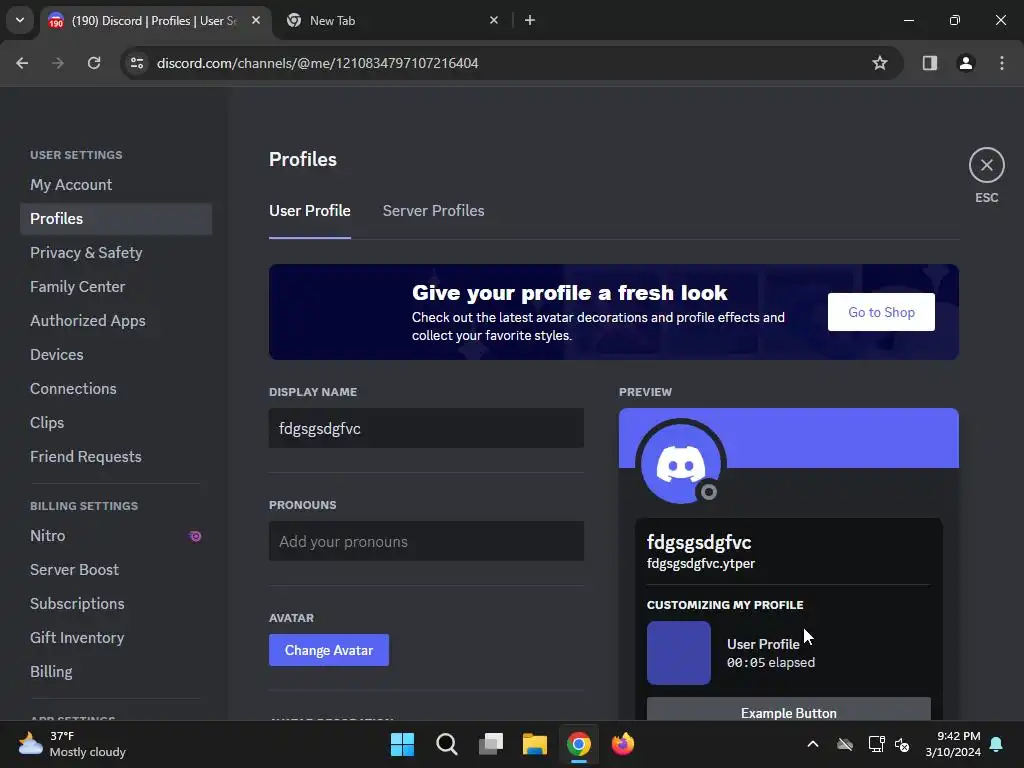
Task: Open the browser side panel
Action: tap(929, 63)
